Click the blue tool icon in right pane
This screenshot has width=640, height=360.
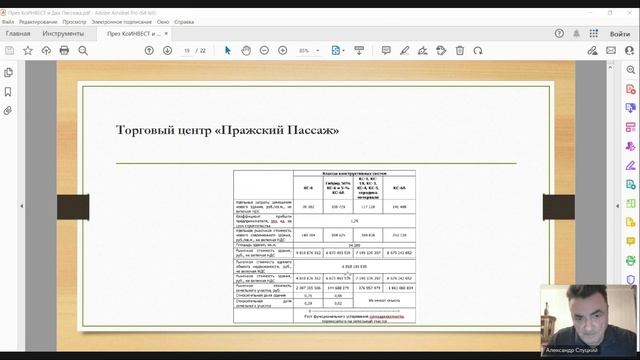[x=631, y=108]
